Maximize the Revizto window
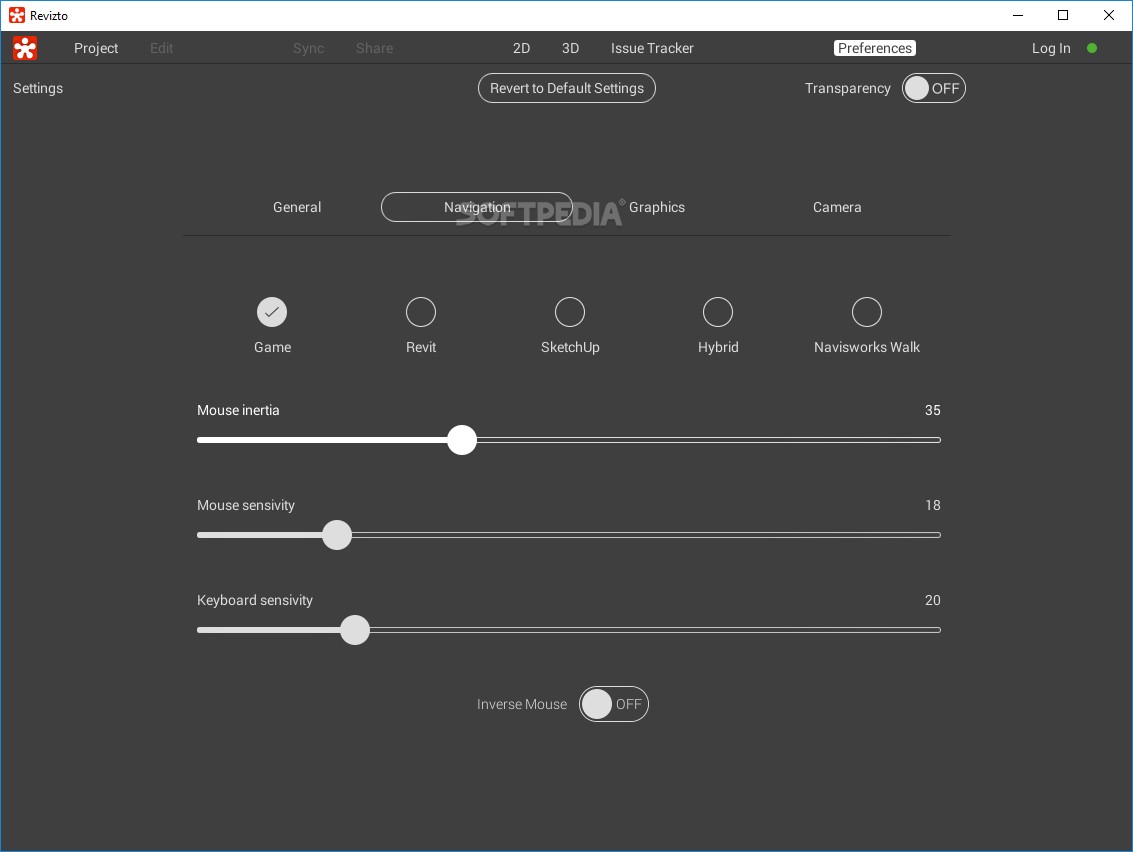Image resolution: width=1133 pixels, height=852 pixels. pos(1063,15)
